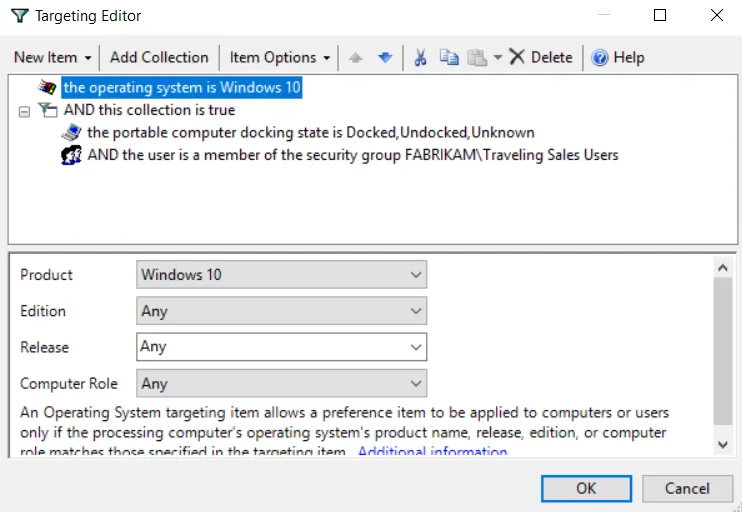This screenshot has height=512, width=742.
Task: Open the Release dropdown
Action: point(282,347)
